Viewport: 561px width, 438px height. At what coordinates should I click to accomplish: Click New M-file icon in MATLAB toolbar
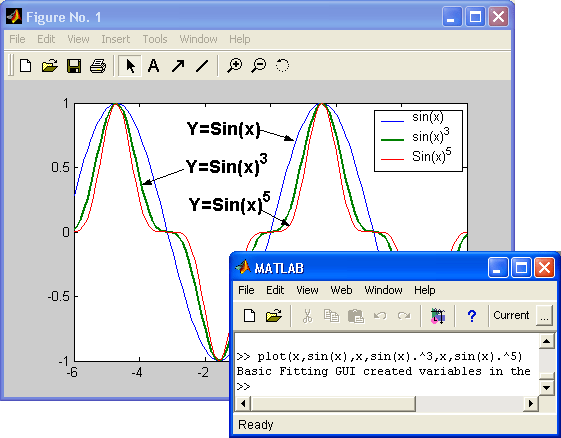249,316
